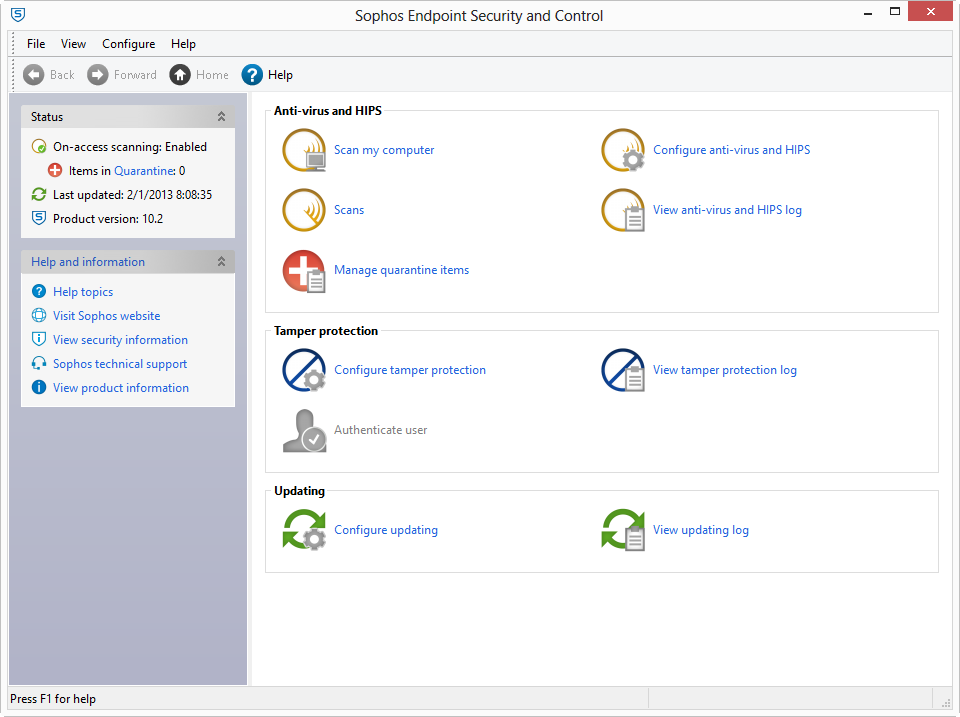Collapse the Status panel
The height and width of the screenshot is (717, 960).
[221, 117]
